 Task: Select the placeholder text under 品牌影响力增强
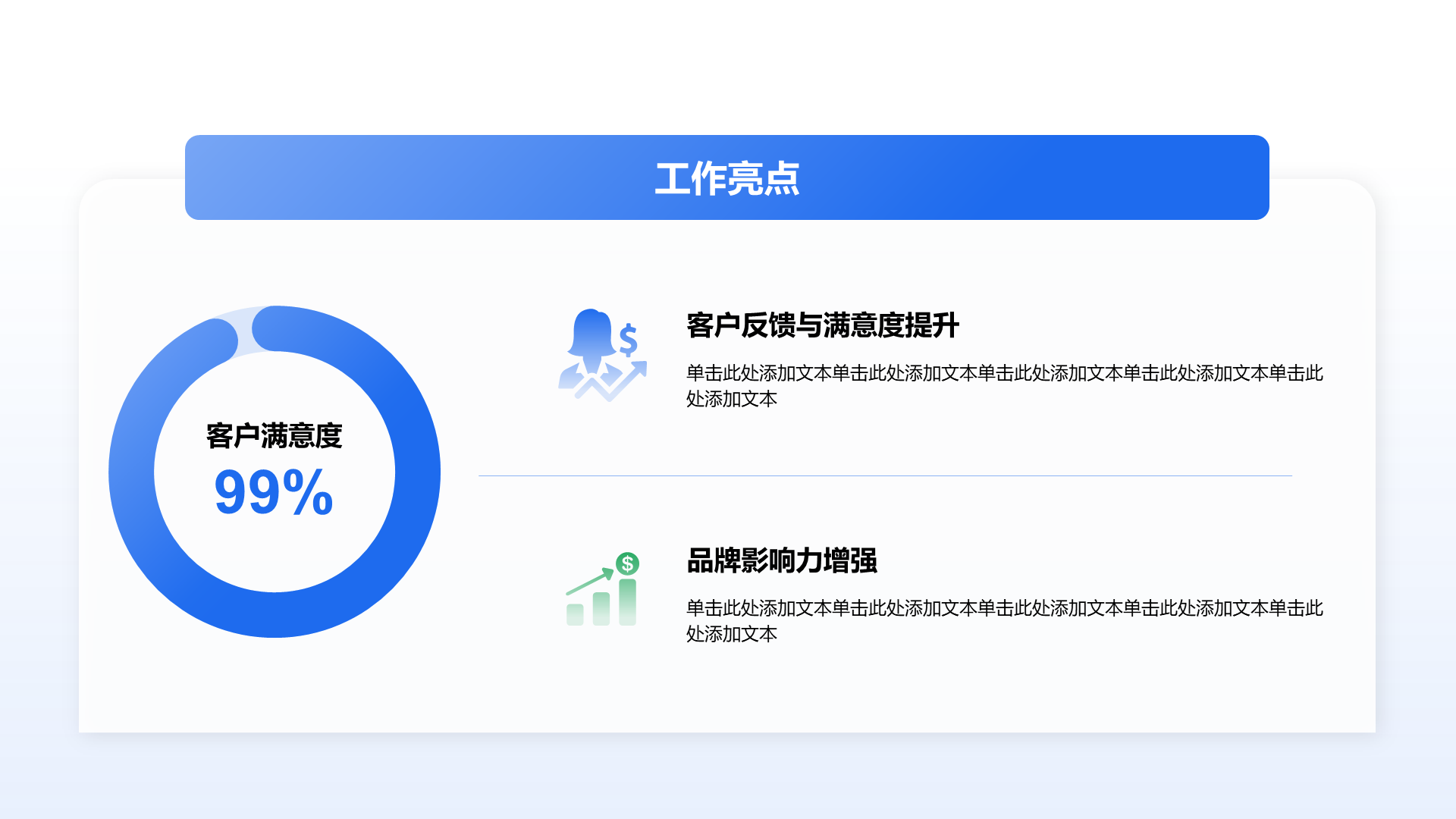point(1005,621)
